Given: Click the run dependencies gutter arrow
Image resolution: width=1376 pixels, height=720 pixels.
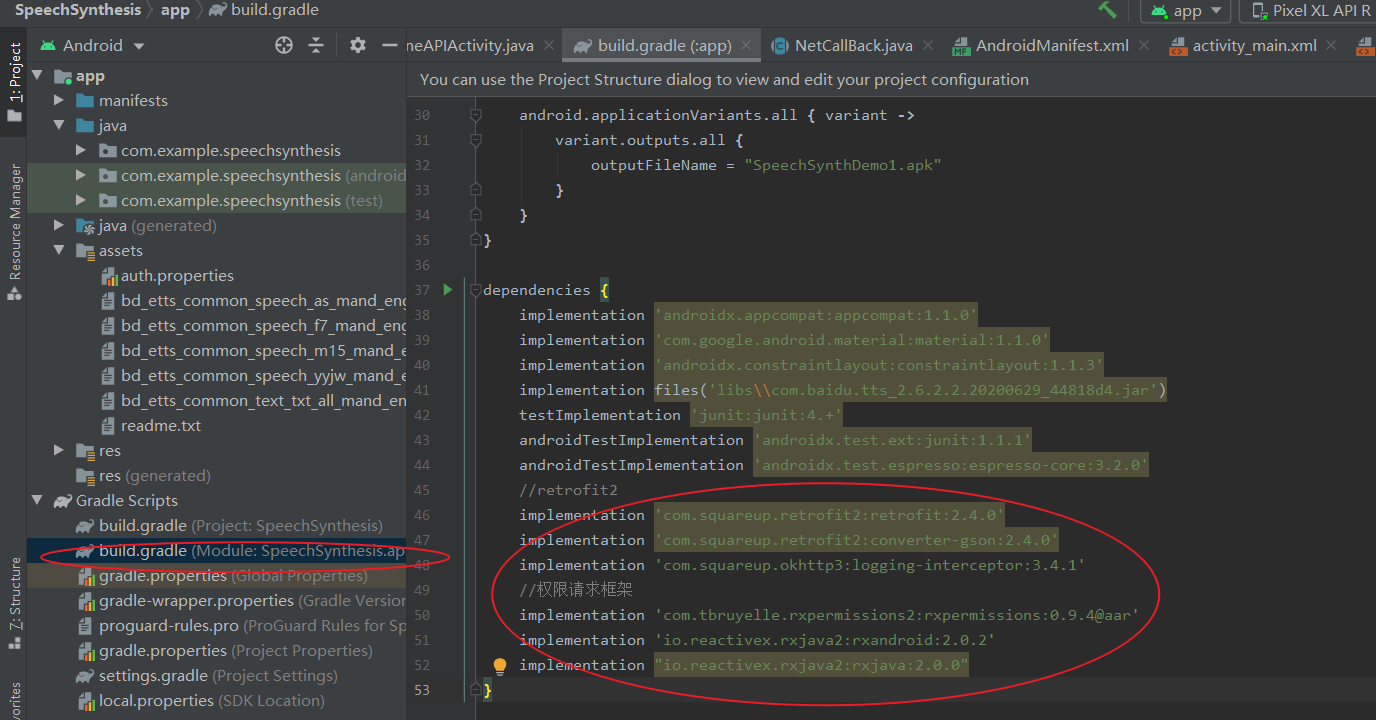Looking at the screenshot, I should pos(447,290).
